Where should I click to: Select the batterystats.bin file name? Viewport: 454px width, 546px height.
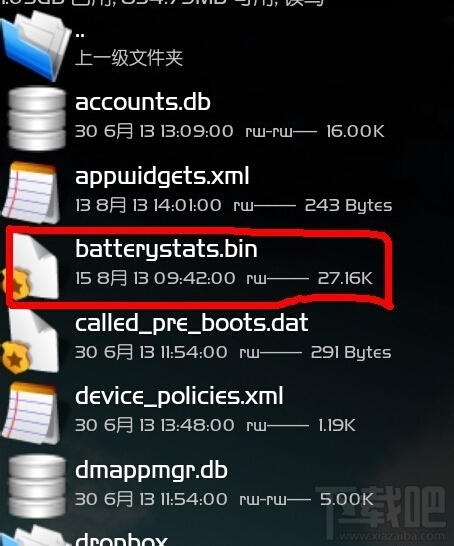tap(166, 249)
